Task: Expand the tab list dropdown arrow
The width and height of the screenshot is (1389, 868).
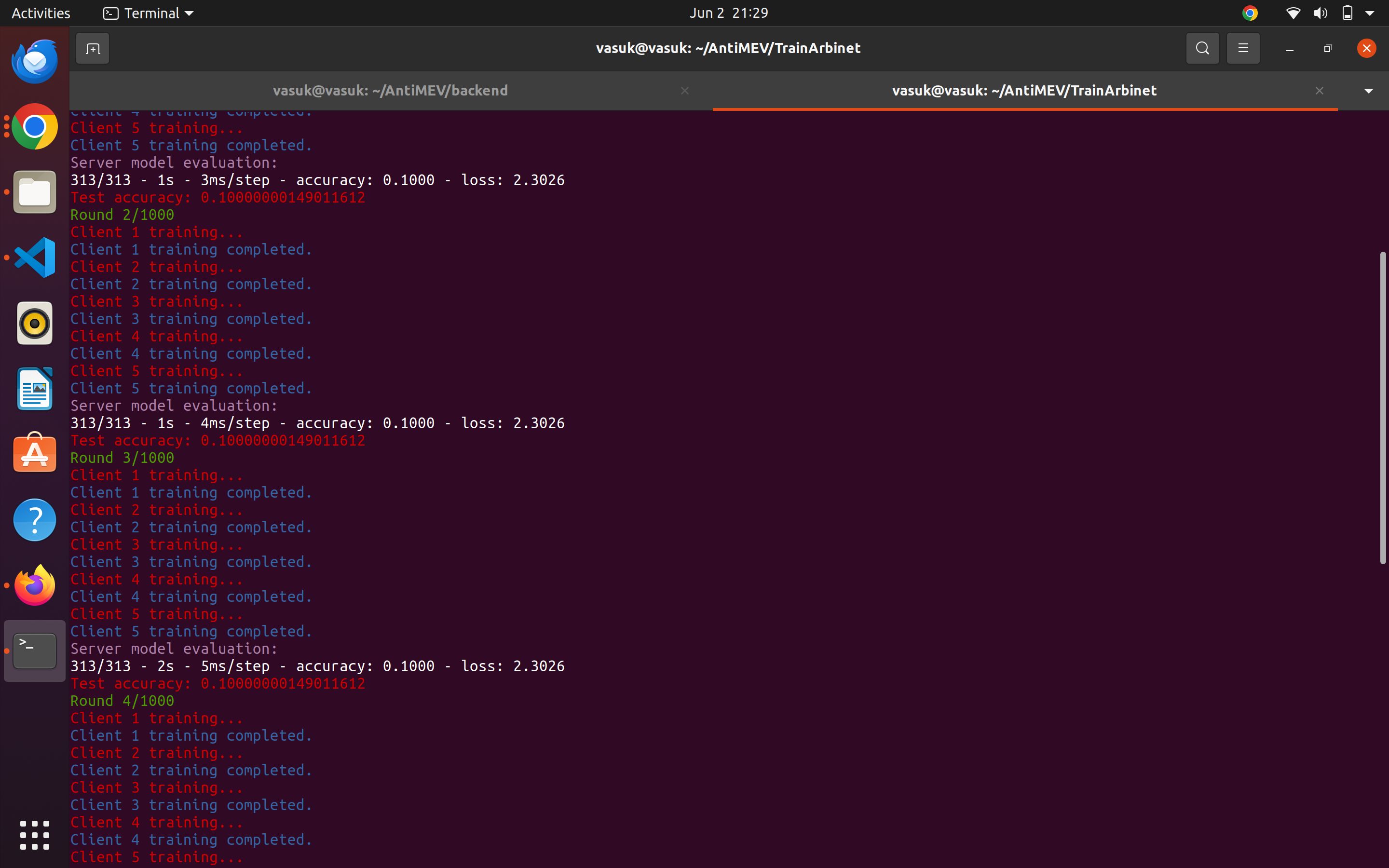Action: click(x=1368, y=91)
